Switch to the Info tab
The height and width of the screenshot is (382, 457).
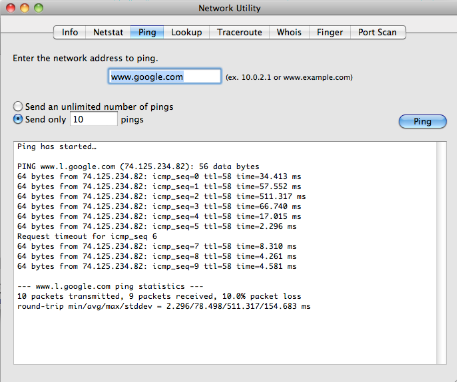click(70, 32)
